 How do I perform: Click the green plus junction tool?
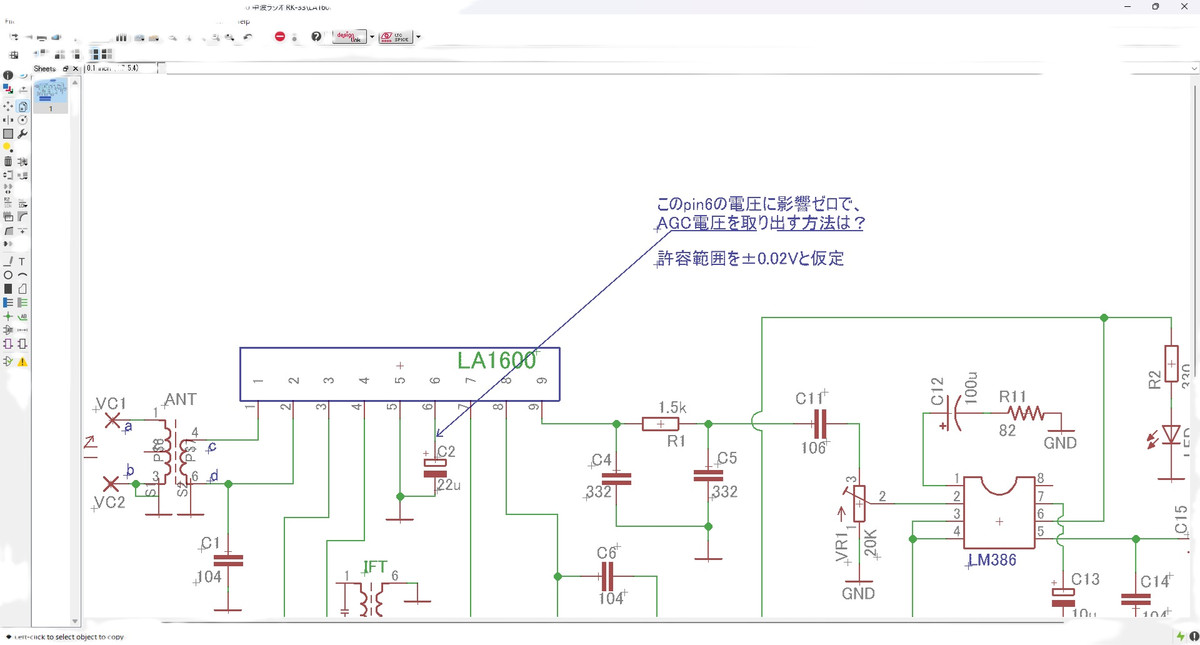coord(8,316)
